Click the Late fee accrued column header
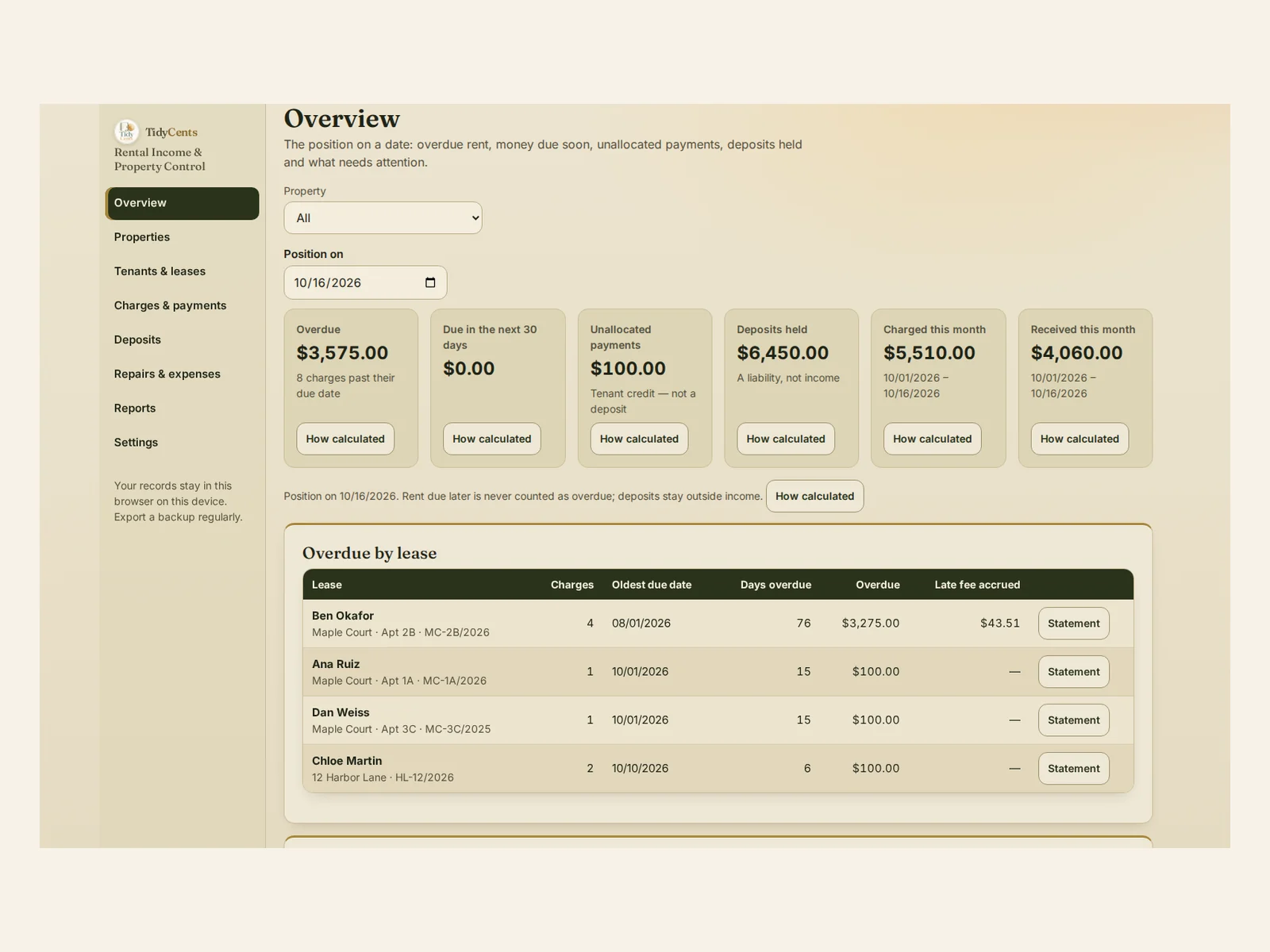 (x=977, y=585)
